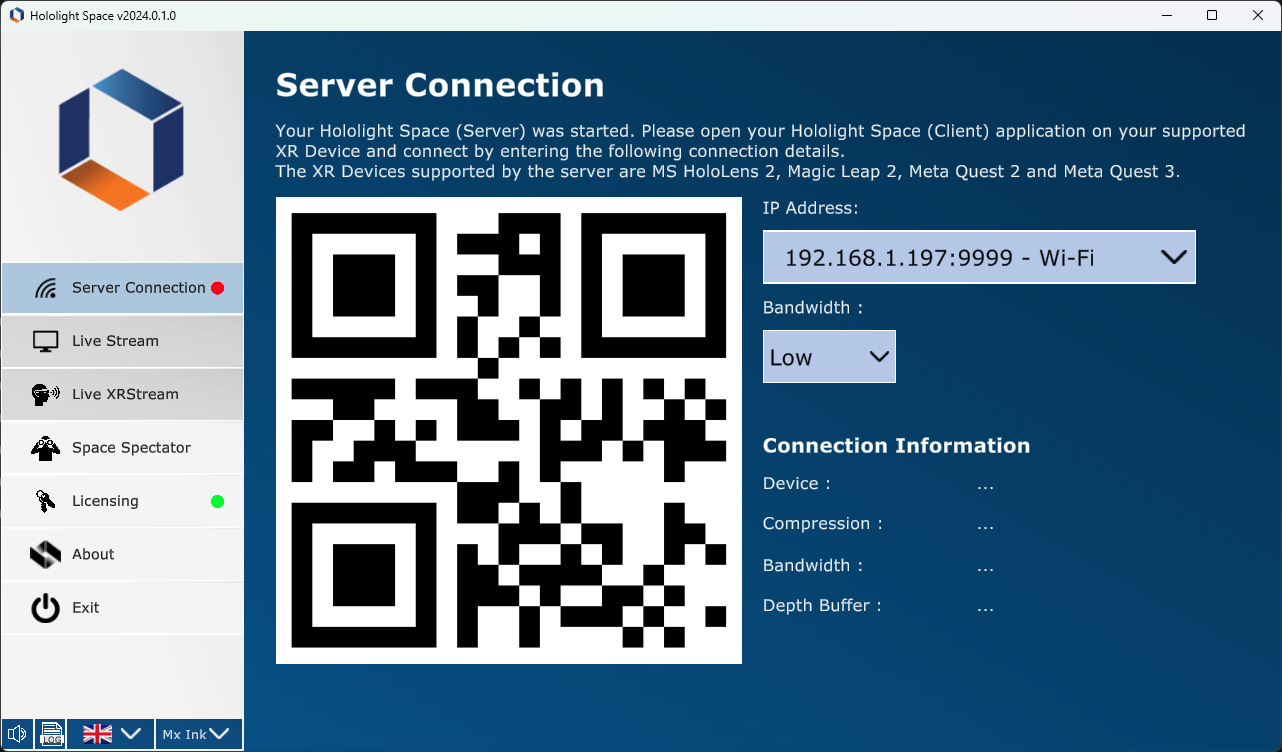
Task: Open the Licensing page
Action: coord(122,501)
